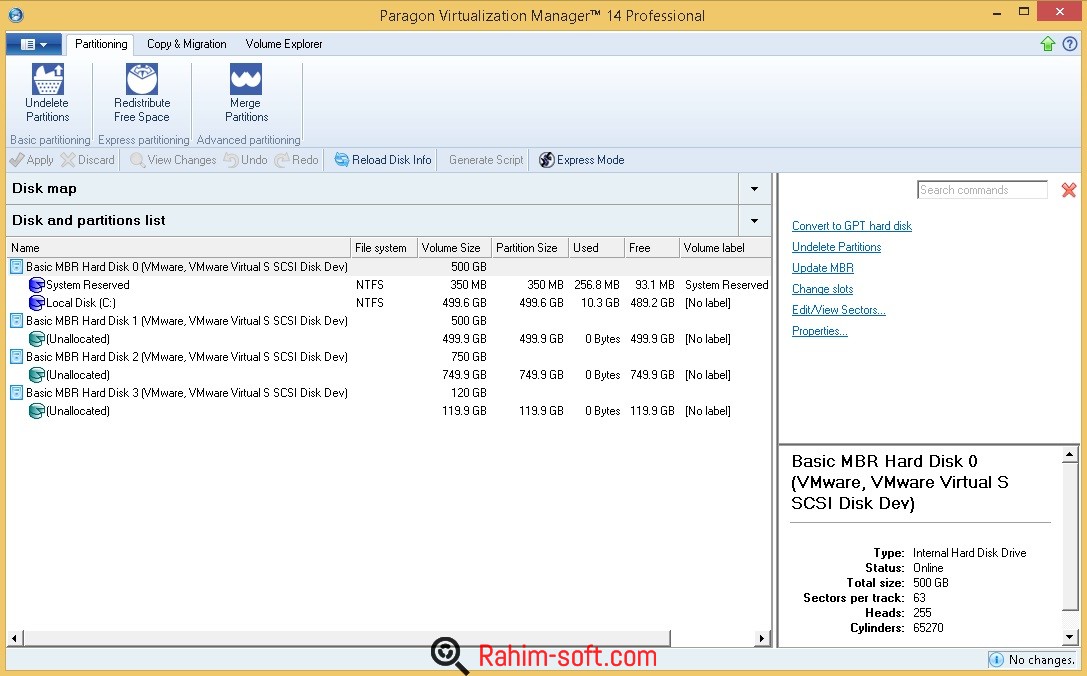Viewport: 1087px width, 676px height.
Task: Open the blue application menu dropdown
Action: coord(34,44)
